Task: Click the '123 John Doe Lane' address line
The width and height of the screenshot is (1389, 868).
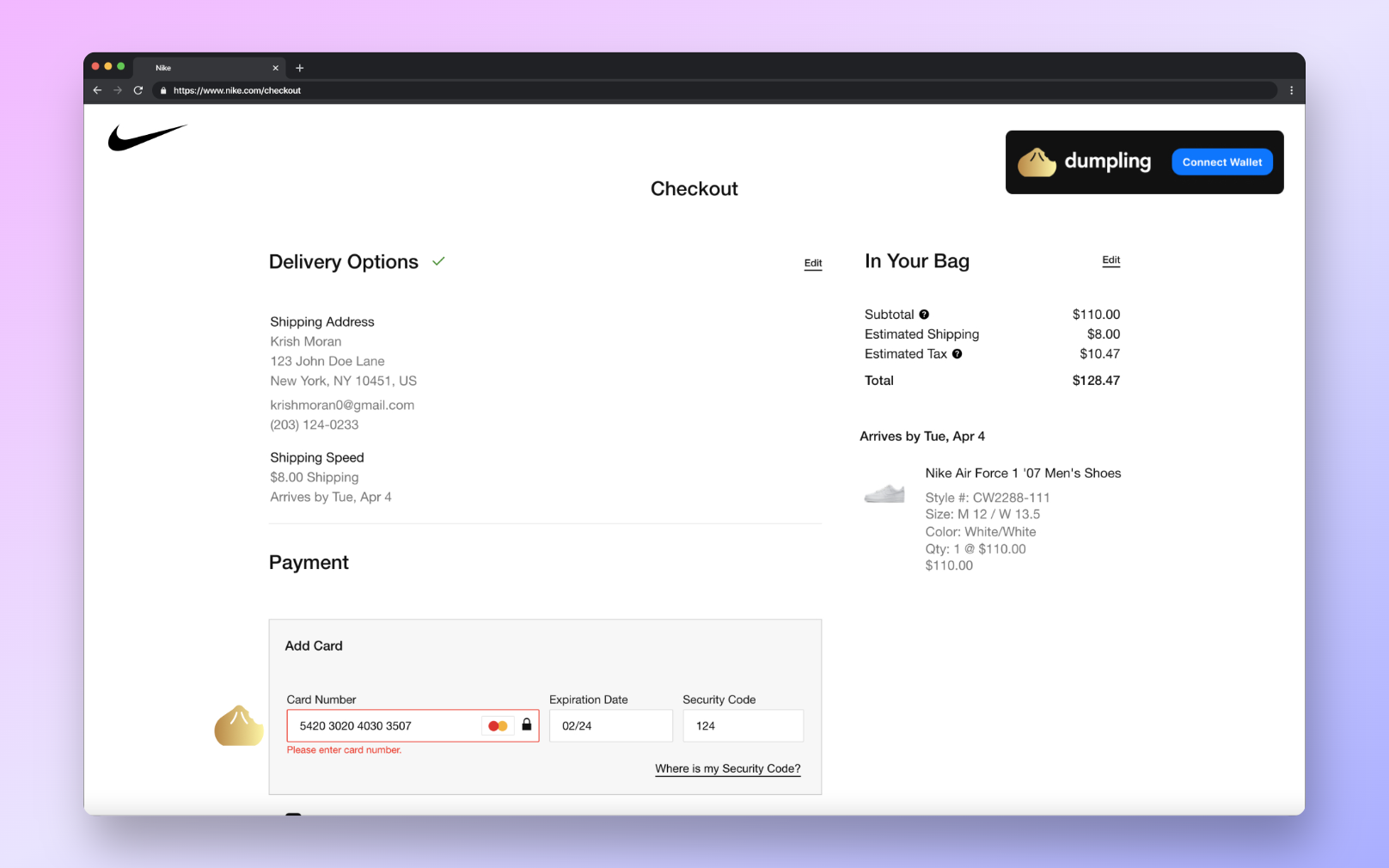Action: pyautogui.click(x=327, y=362)
